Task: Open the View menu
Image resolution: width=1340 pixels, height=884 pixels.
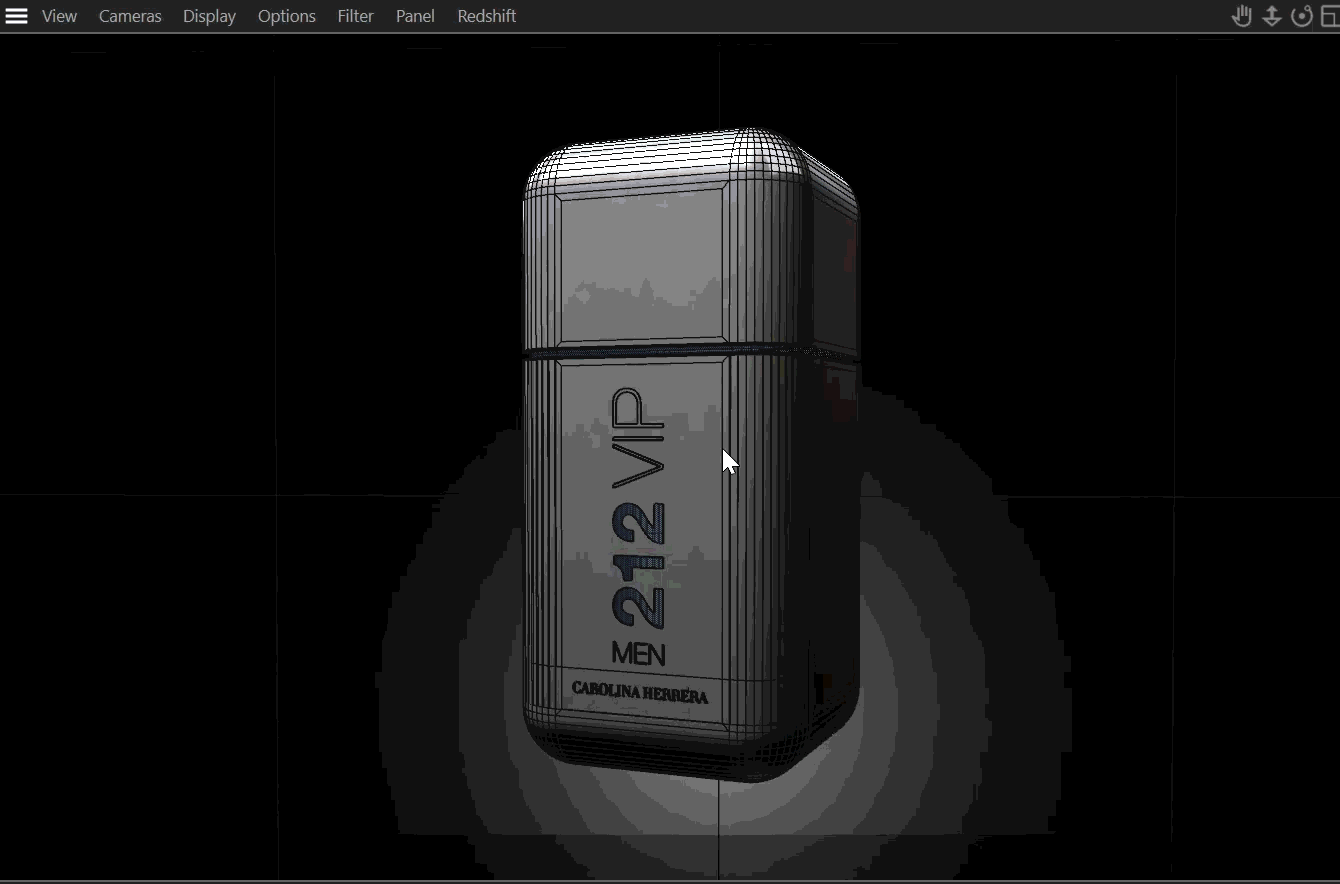Action: coord(59,16)
